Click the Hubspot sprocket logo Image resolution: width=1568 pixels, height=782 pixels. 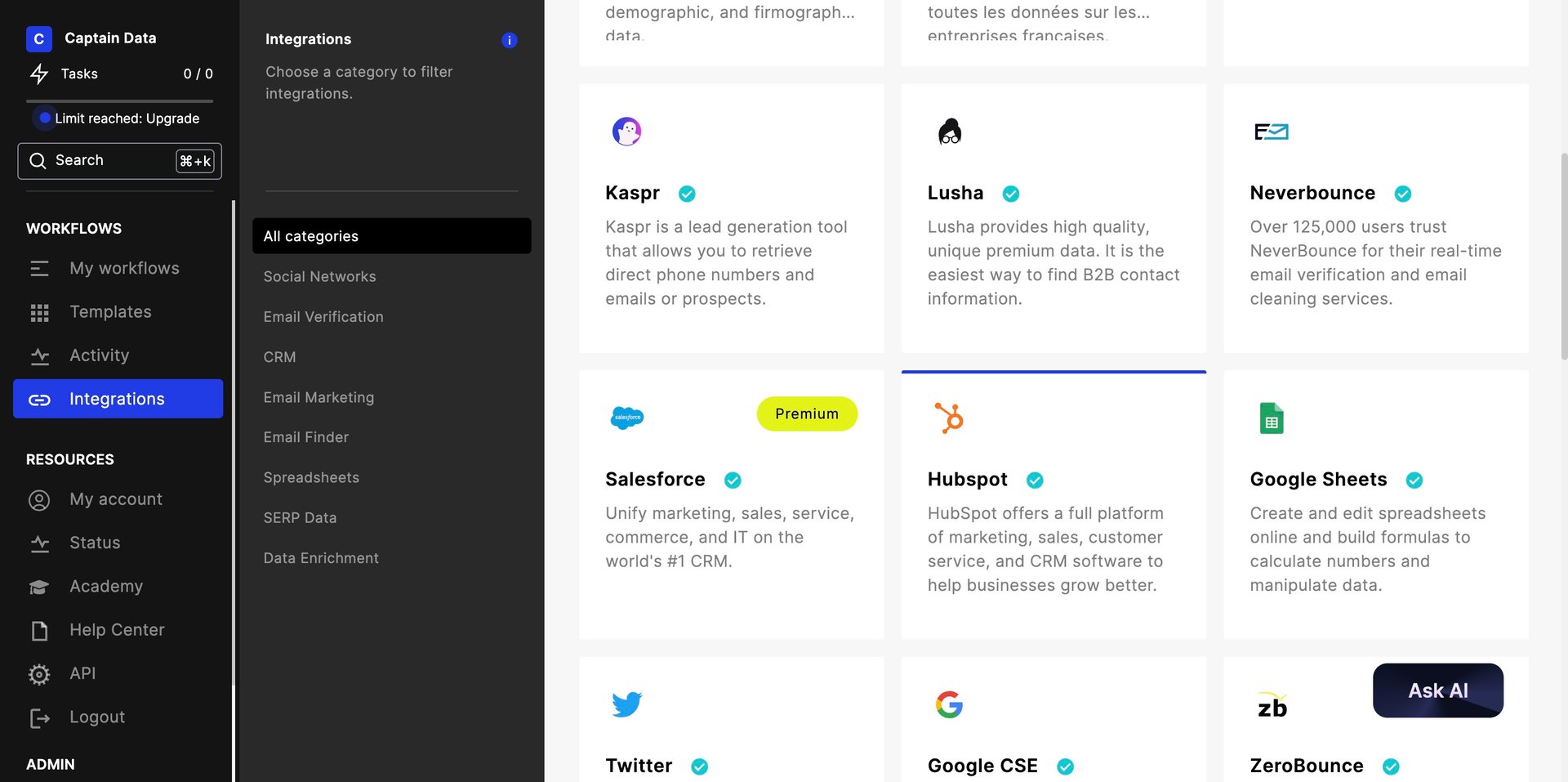(949, 418)
